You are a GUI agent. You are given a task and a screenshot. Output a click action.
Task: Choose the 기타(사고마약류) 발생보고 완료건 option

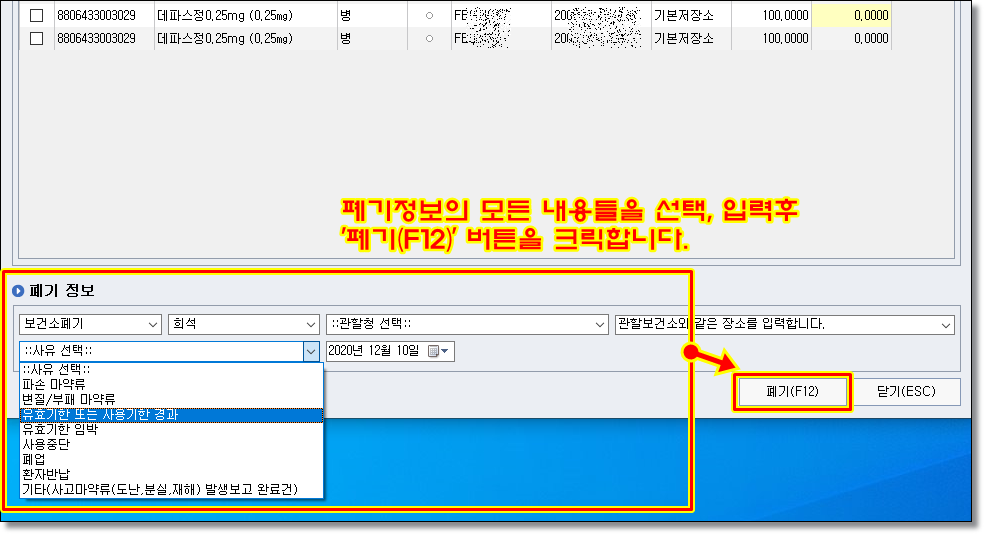158,489
